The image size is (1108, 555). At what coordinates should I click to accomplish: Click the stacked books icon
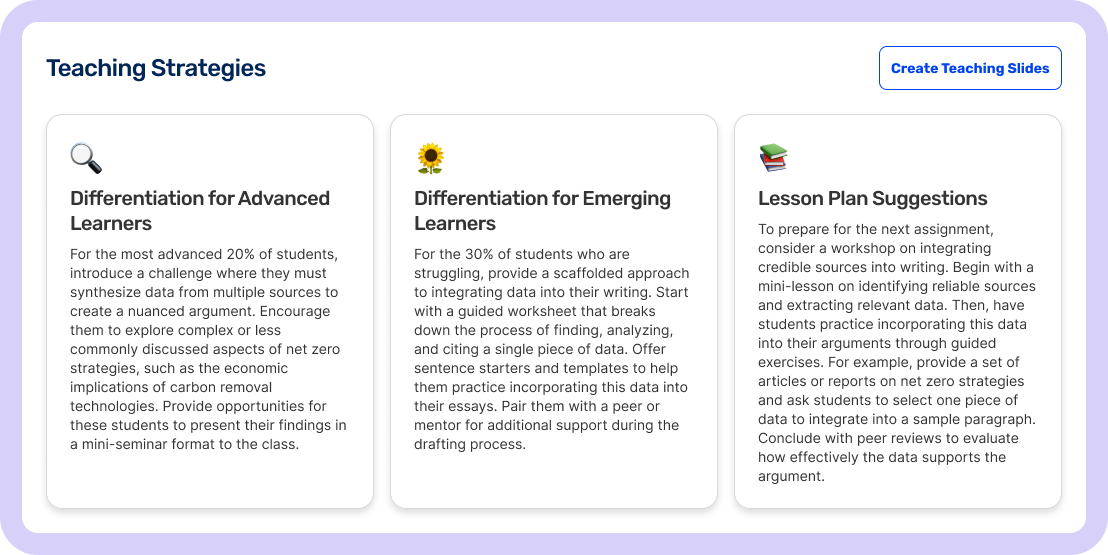tap(773, 158)
